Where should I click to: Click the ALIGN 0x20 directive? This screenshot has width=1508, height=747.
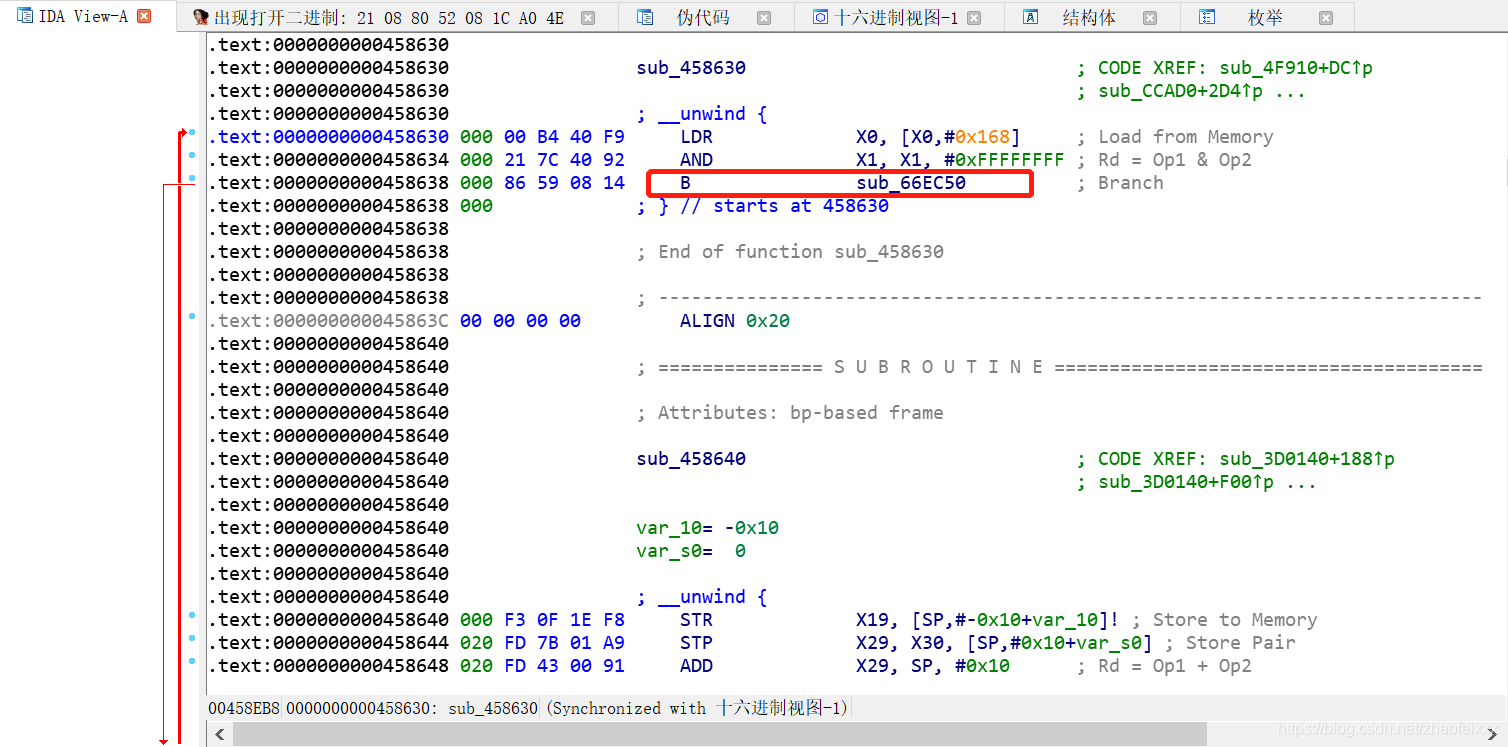(735, 321)
